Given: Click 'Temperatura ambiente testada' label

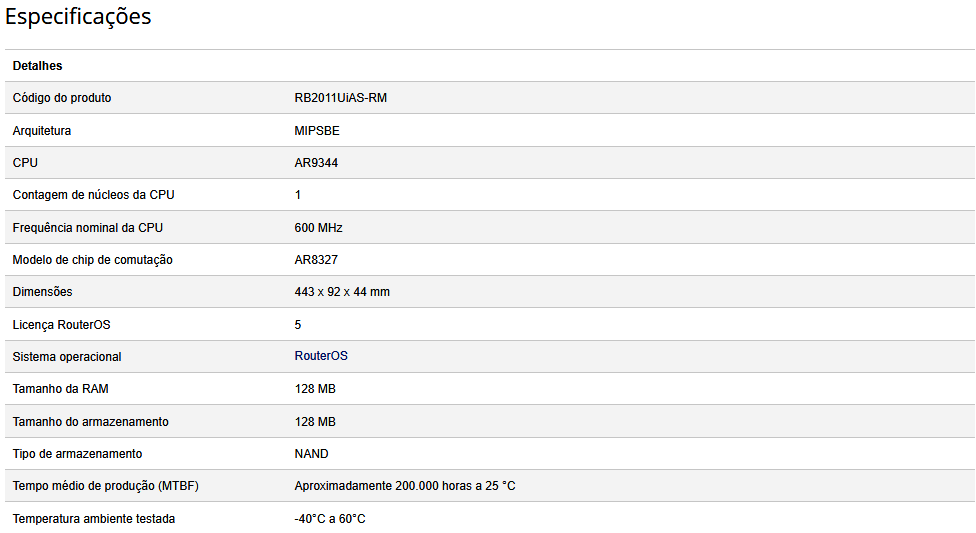Looking at the screenshot, I should tap(93, 519).
